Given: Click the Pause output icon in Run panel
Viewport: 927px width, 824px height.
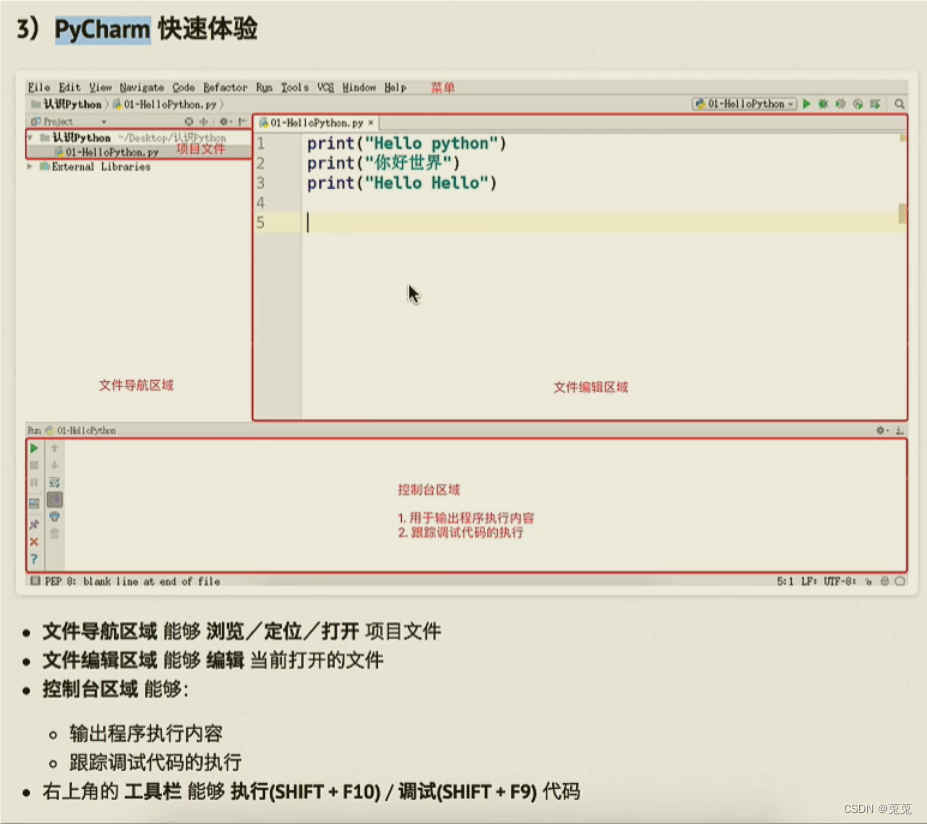Looking at the screenshot, I should pyautogui.click(x=34, y=483).
